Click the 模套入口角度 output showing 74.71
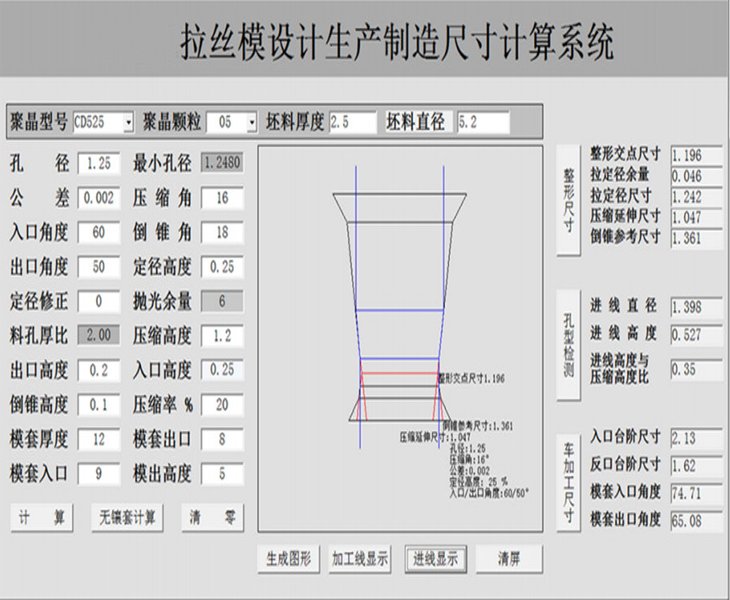 (696, 492)
